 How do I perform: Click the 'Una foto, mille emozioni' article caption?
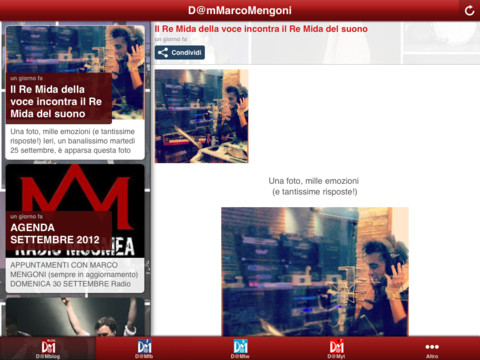(314, 186)
